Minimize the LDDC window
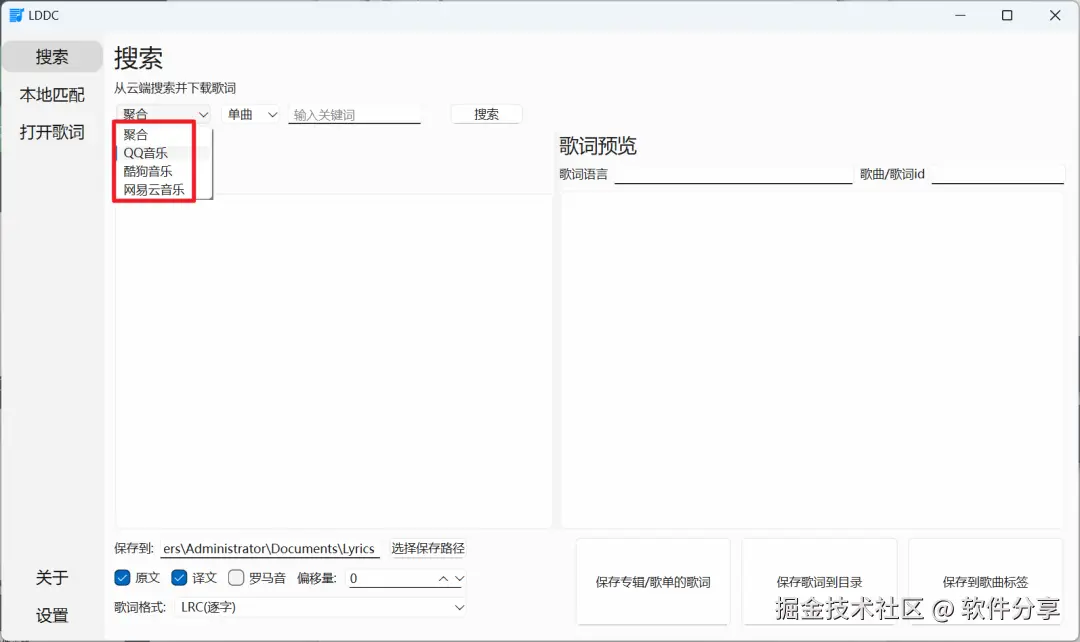 pos(960,15)
